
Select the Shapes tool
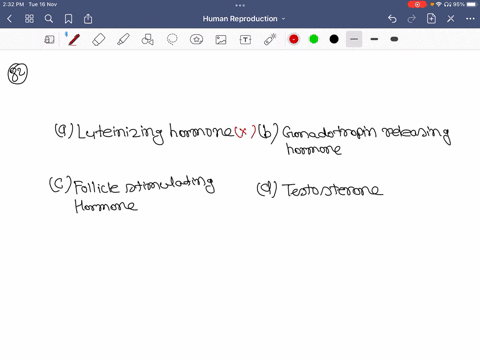(x=147, y=39)
